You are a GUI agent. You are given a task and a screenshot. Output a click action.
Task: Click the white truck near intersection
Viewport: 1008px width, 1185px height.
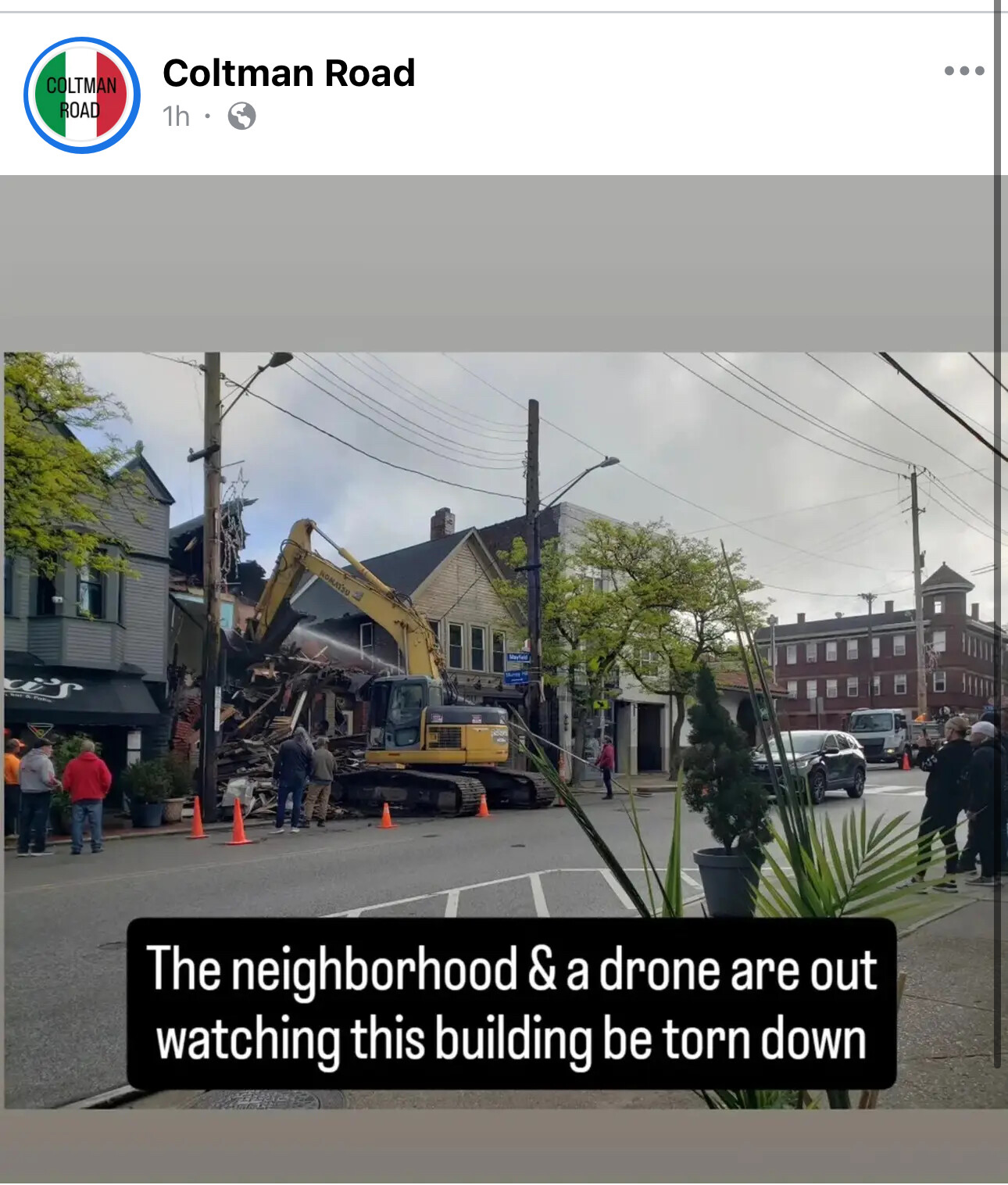(879, 733)
